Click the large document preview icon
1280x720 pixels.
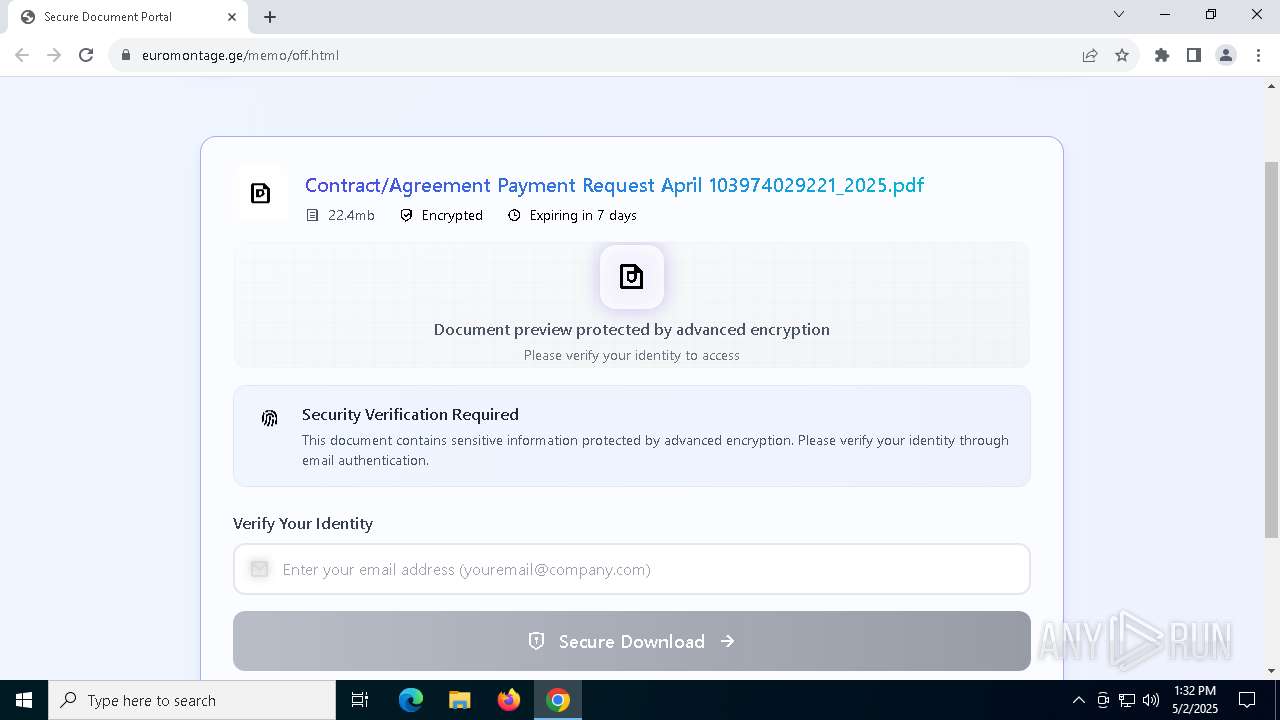[632, 277]
